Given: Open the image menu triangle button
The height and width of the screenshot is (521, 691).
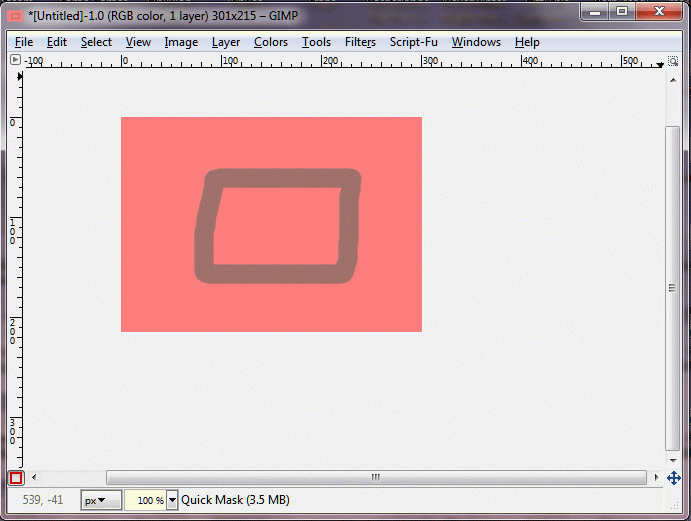Looking at the screenshot, I should (15, 60).
